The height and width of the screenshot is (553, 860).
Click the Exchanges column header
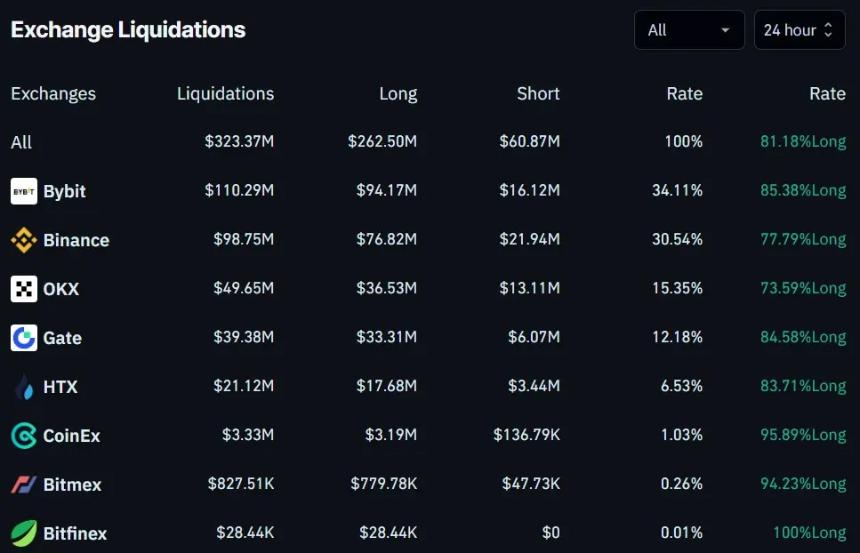pyautogui.click(x=53, y=94)
